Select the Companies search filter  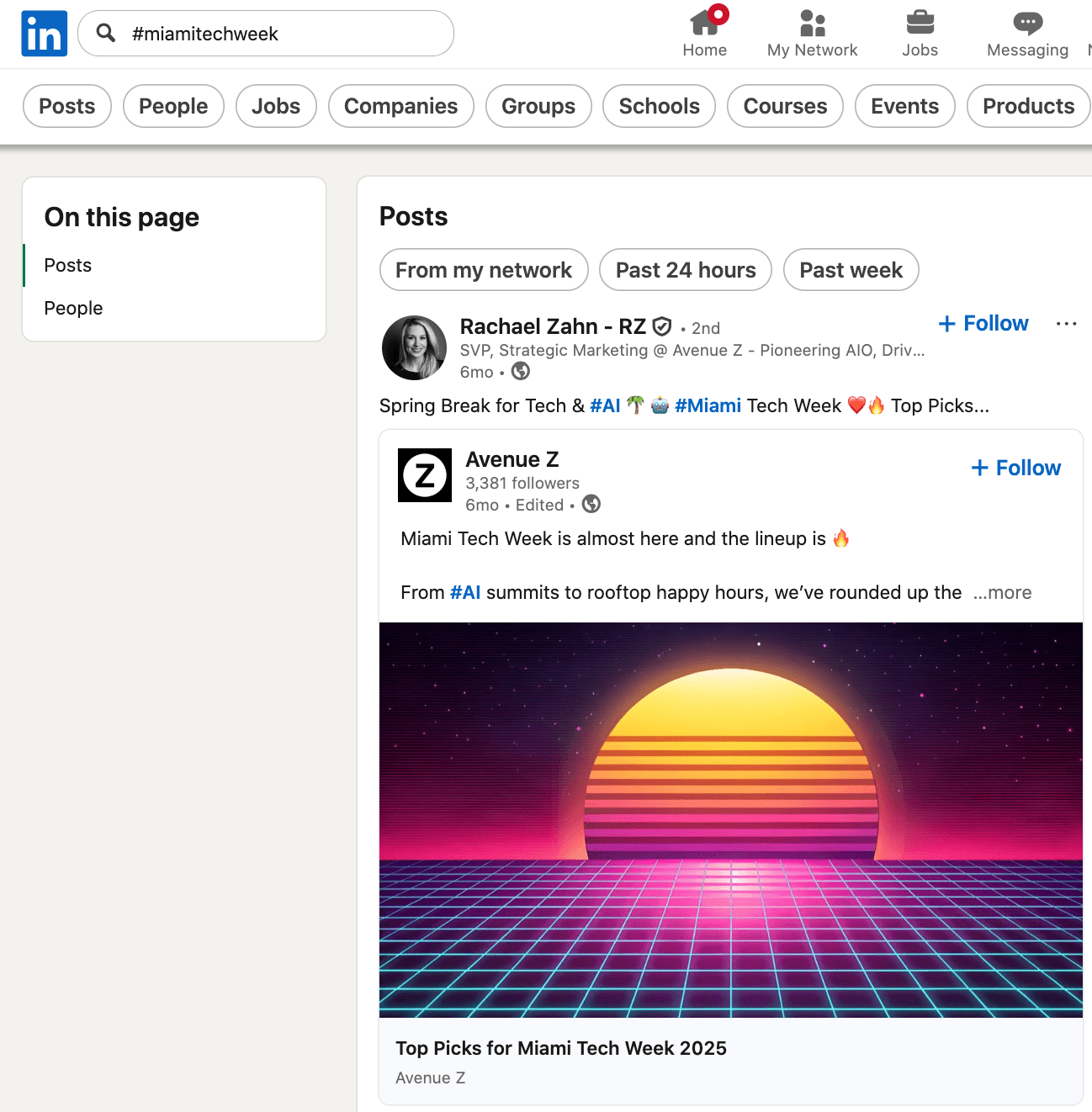tap(400, 106)
